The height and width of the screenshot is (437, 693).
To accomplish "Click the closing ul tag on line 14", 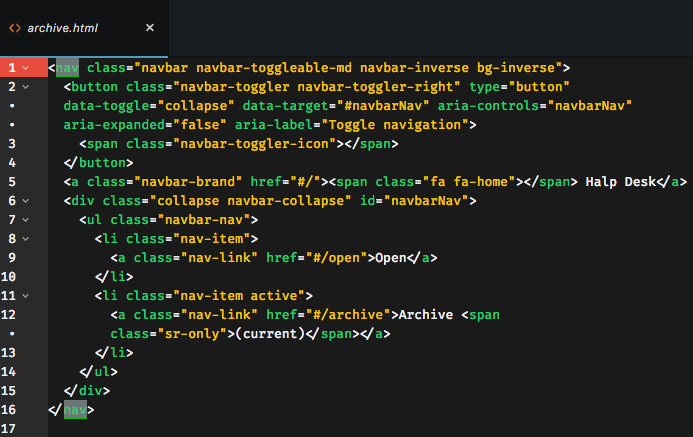I will [98, 372].
